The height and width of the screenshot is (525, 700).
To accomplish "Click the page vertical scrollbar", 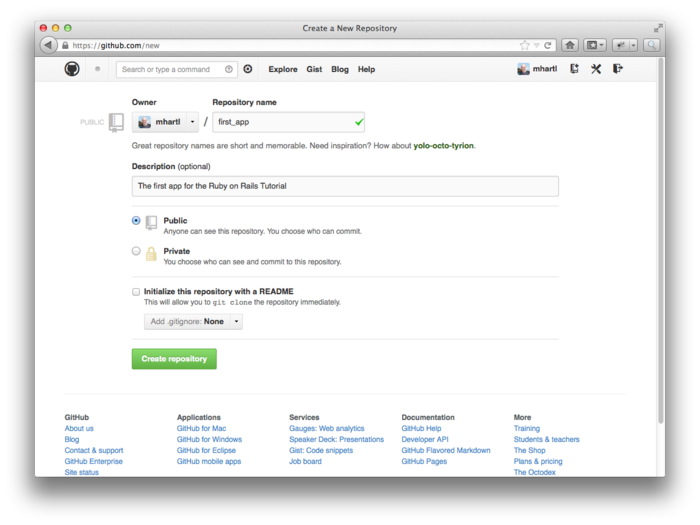I will (x=661, y=241).
